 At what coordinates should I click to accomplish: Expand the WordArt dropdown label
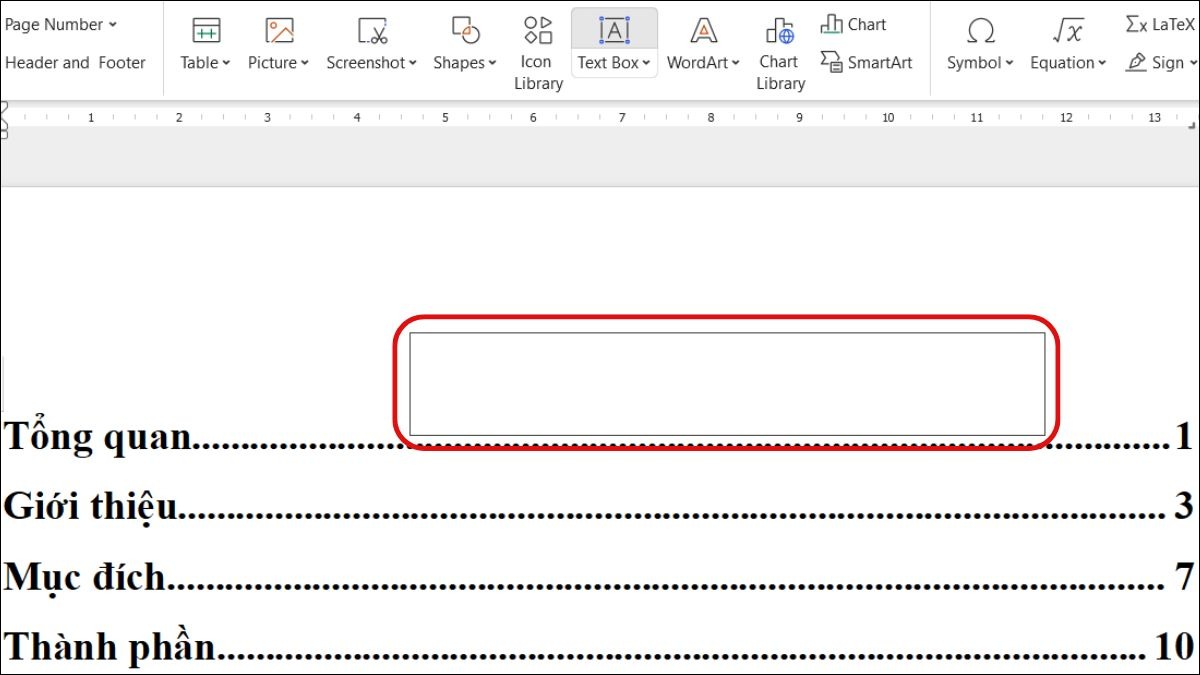pos(704,62)
